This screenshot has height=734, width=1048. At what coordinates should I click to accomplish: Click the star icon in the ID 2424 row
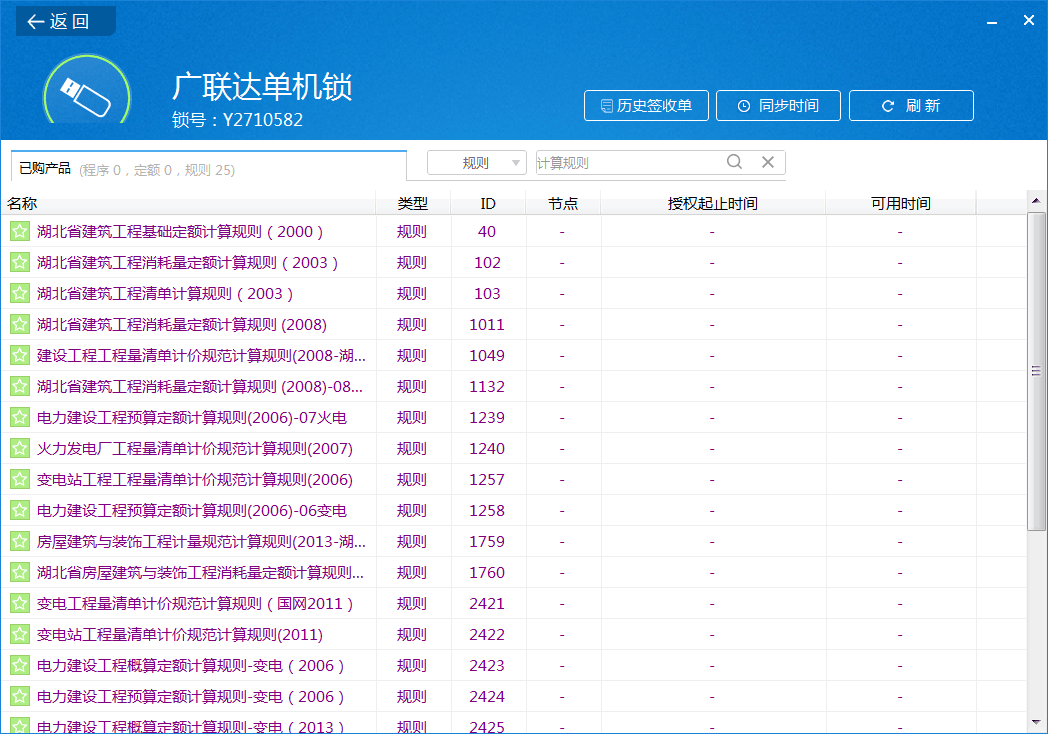pos(19,696)
